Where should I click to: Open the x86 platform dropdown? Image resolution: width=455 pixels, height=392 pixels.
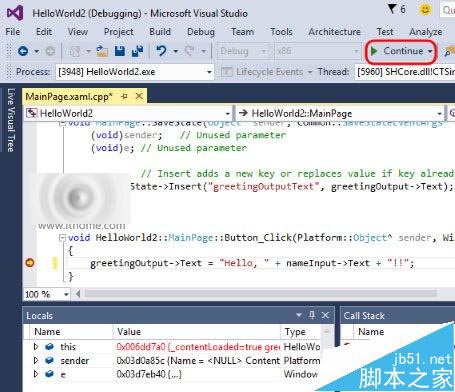[317, 51]
